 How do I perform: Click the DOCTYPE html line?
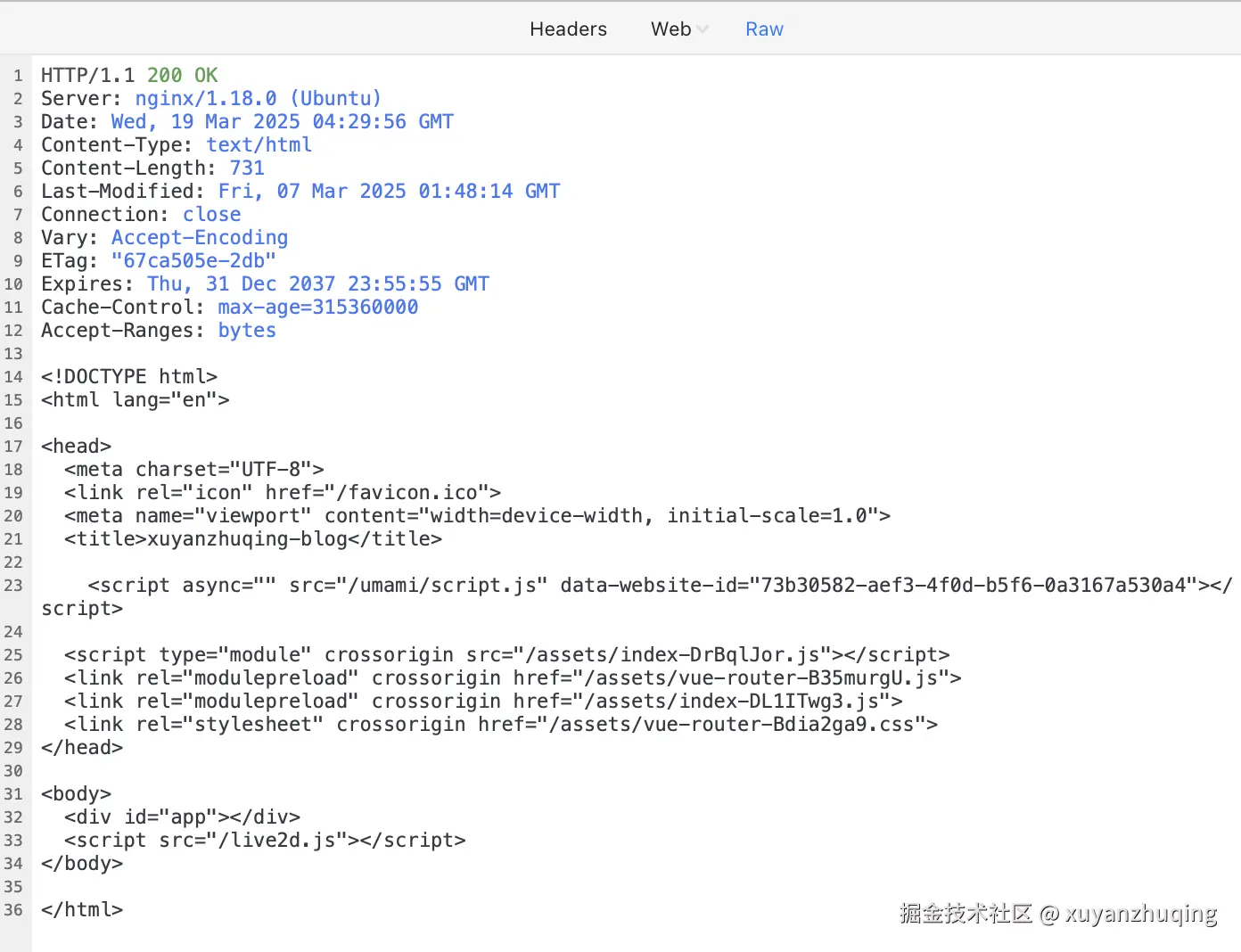129,377
